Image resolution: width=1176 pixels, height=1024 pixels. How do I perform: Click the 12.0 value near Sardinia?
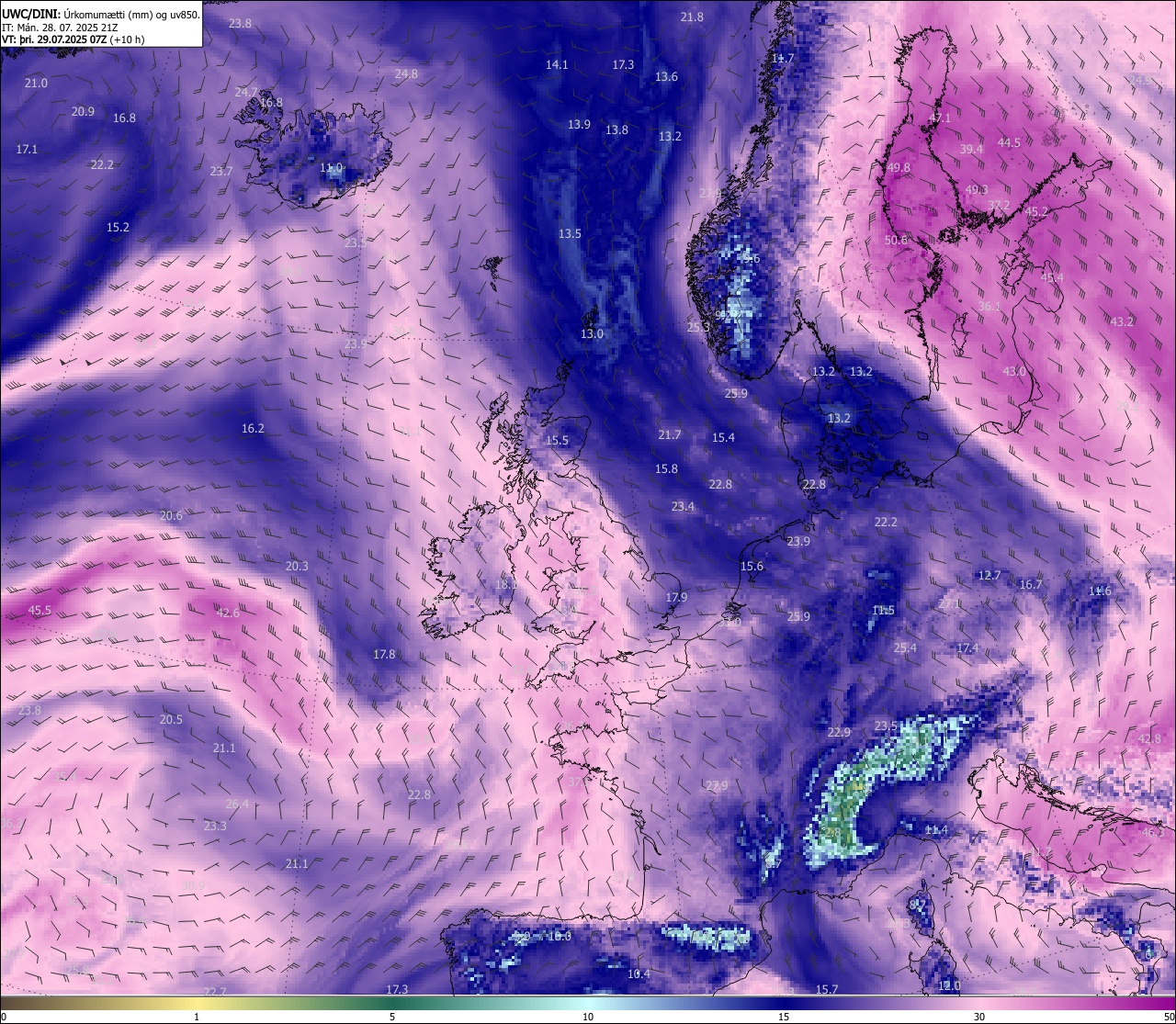(949, 985)
